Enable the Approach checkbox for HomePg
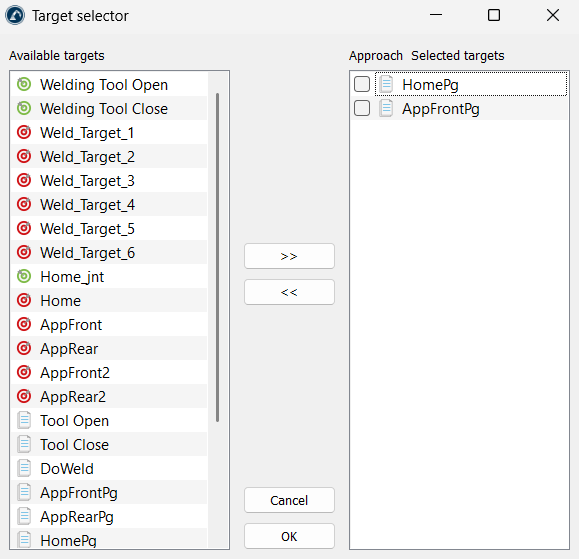 [x=362, y=84]
